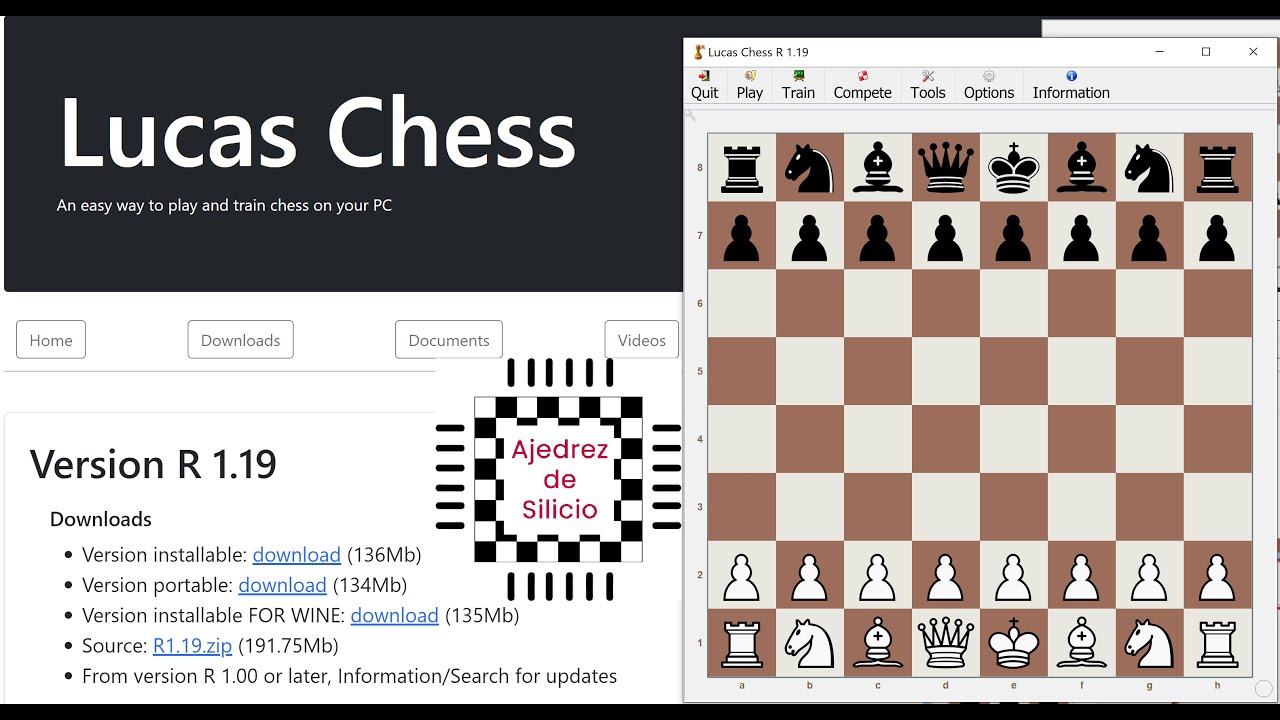
Task: Select the white bishop on f1
Action: tap(1082, 643)
